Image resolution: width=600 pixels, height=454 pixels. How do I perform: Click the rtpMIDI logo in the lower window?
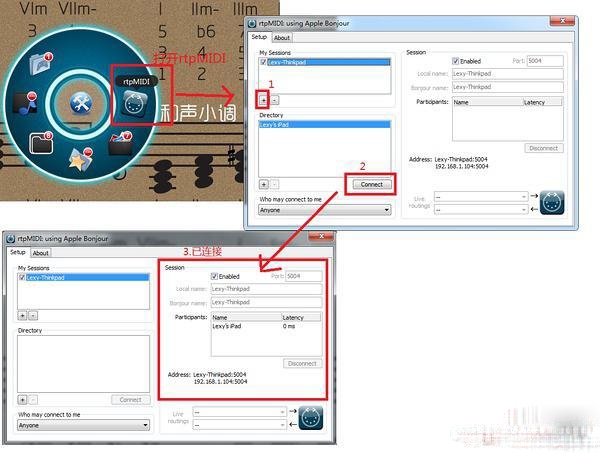pyautogui.click(x=310, y=418)
